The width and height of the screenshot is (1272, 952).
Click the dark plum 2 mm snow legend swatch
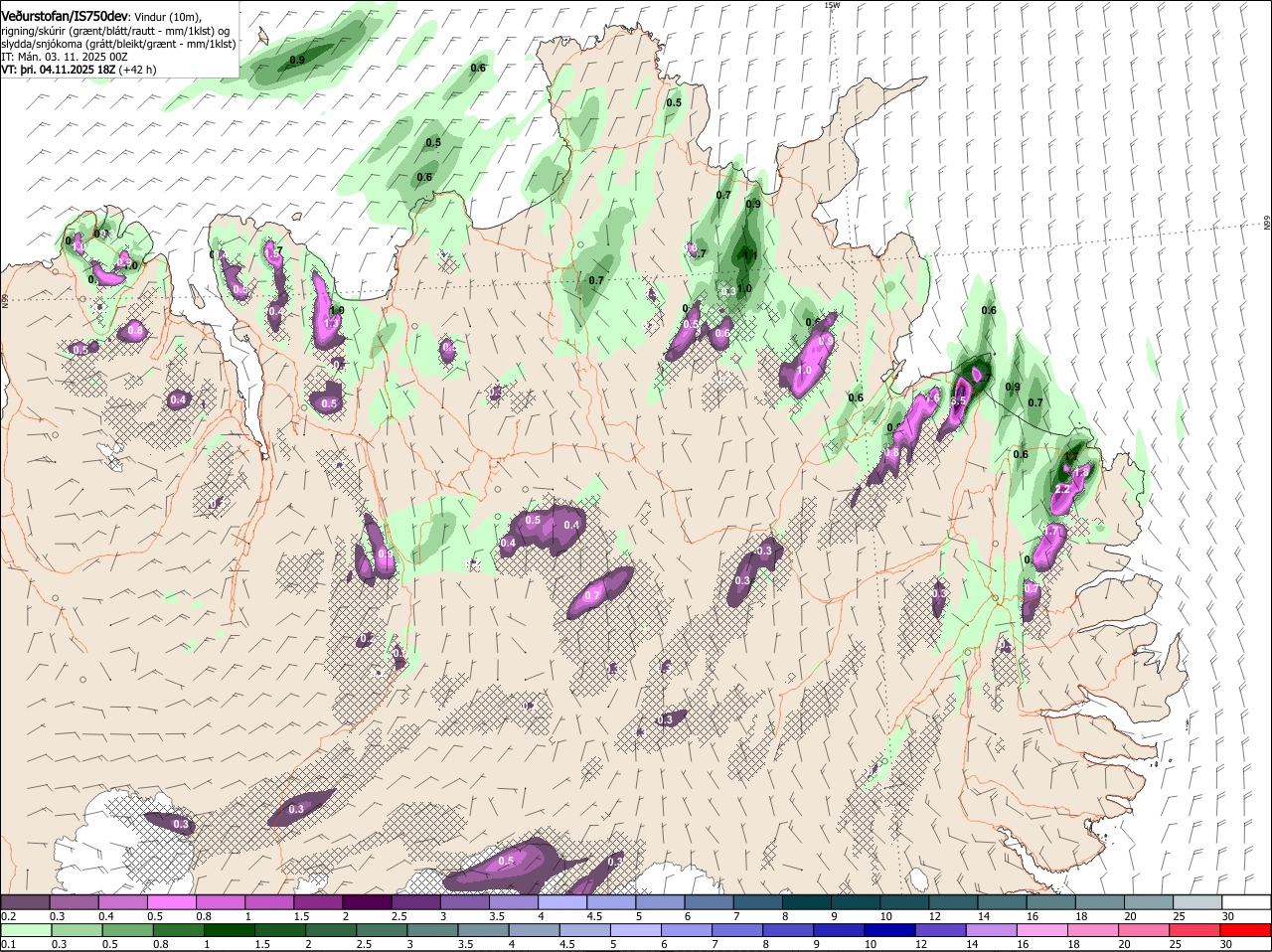pos(368,901)
